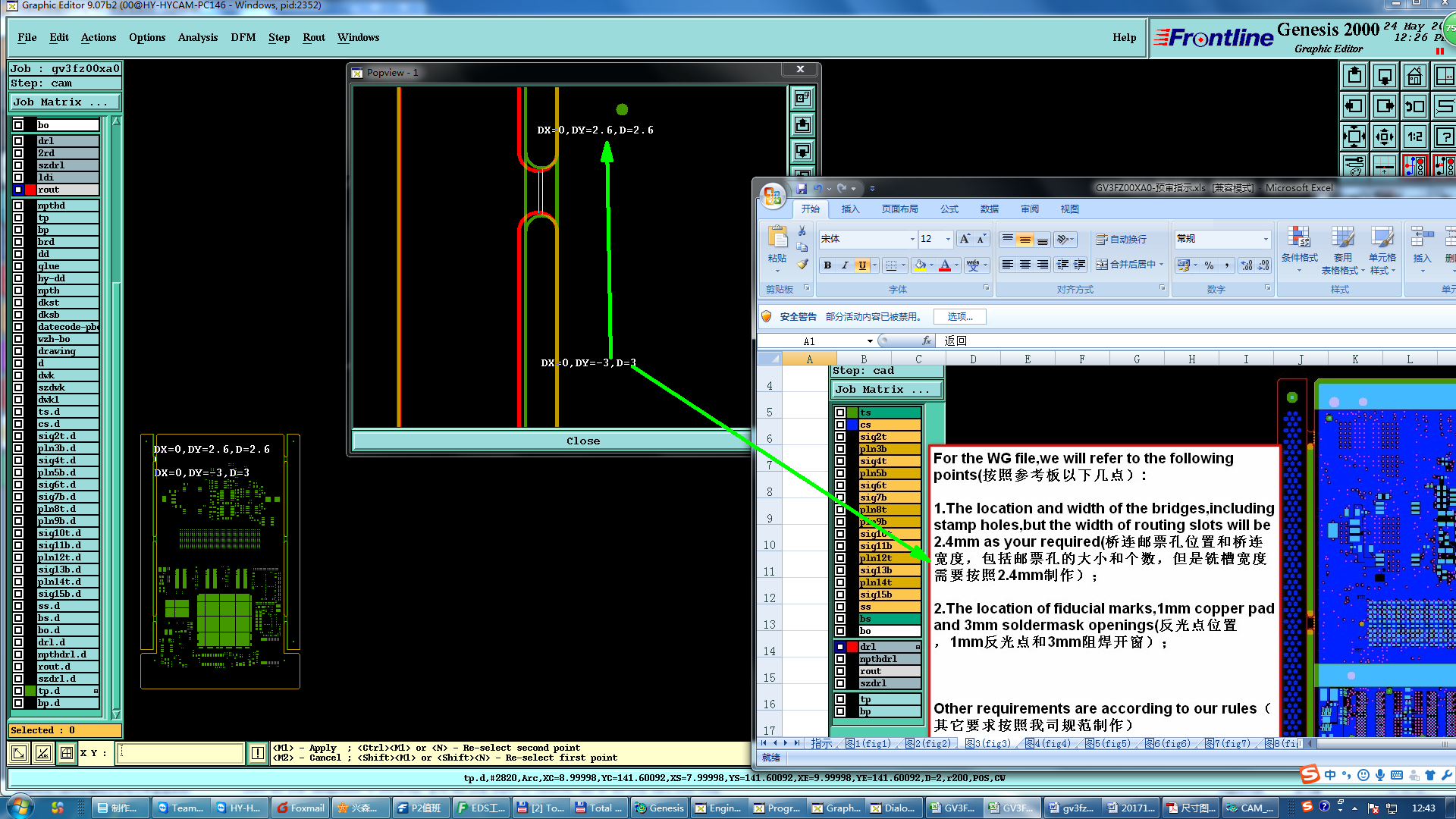Toggle the rout layer checkbox
This screenshot has width=1456, height=819.
[x=18, y=190]
